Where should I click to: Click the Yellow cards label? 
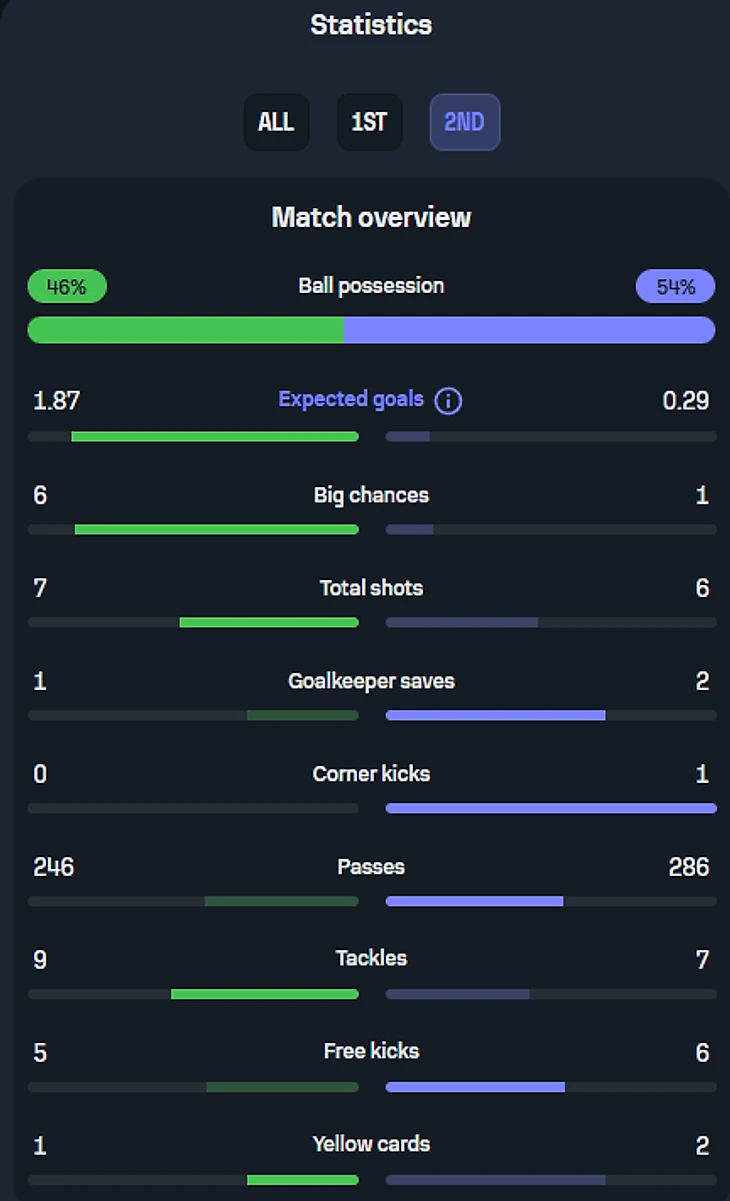tap(371, 1144)
